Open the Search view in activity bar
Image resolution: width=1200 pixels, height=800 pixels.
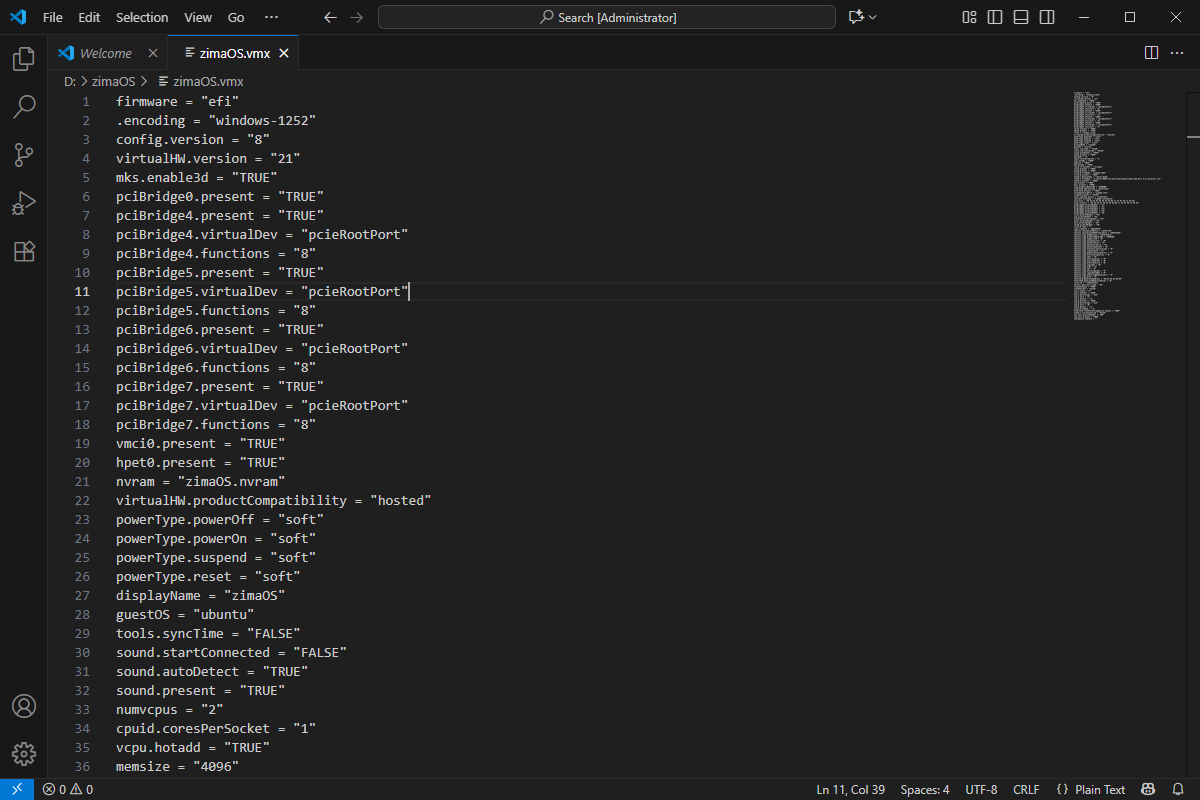[24, 107]
